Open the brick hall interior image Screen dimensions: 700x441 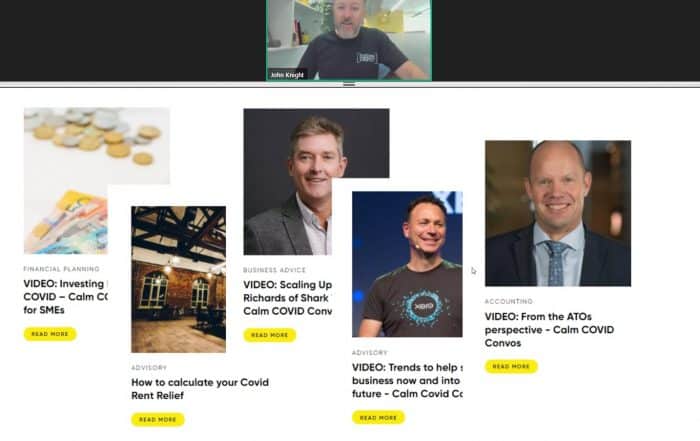[179, 279]
